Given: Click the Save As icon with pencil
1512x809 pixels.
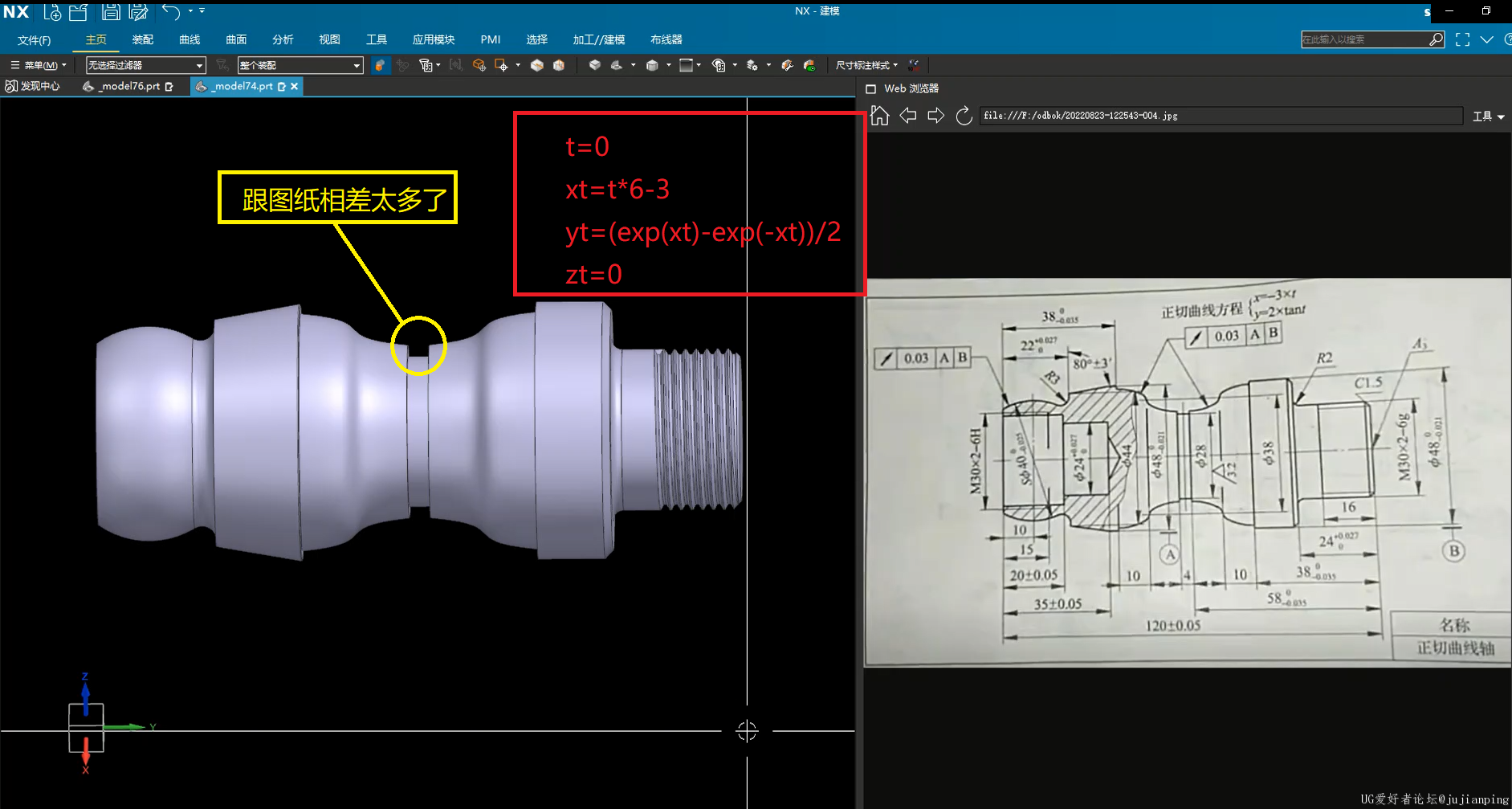Looking at the screenshot, I should 138,12.
